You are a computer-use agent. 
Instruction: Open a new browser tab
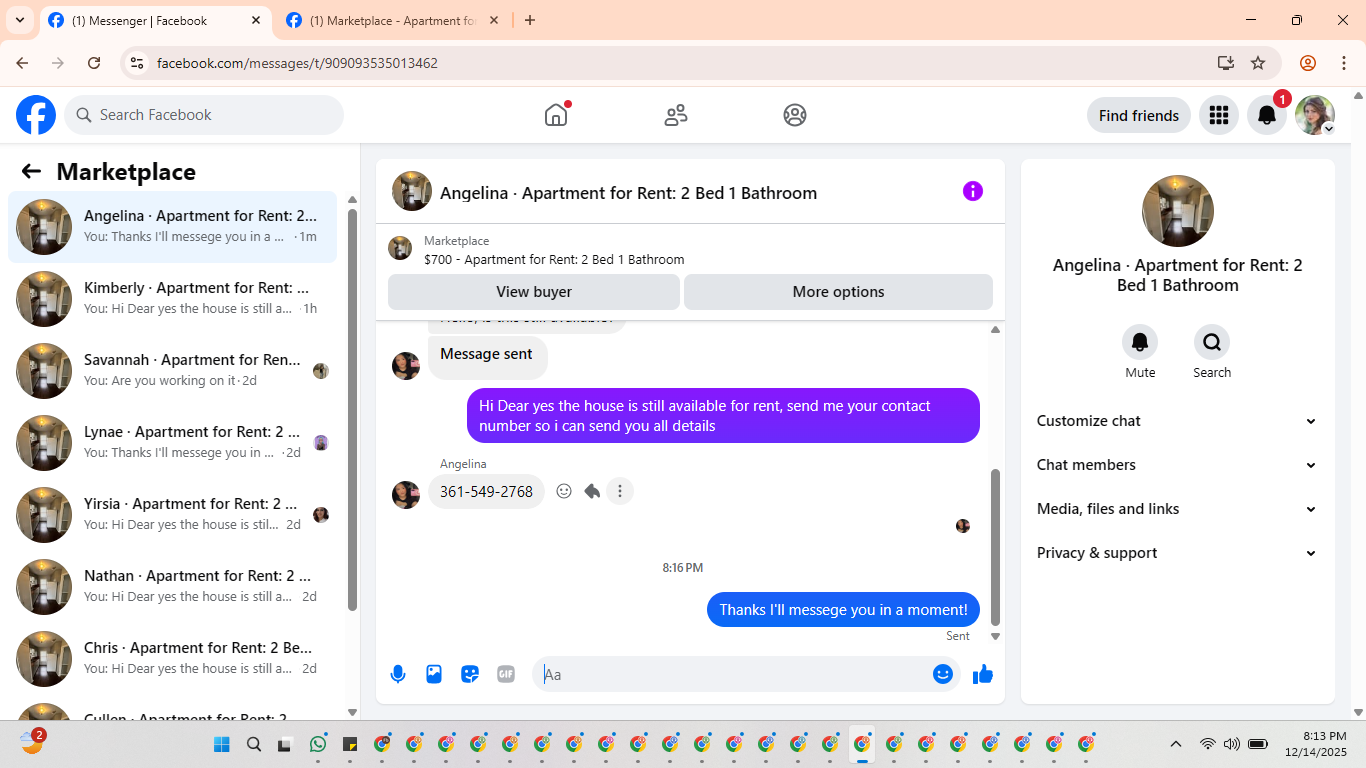530,20
